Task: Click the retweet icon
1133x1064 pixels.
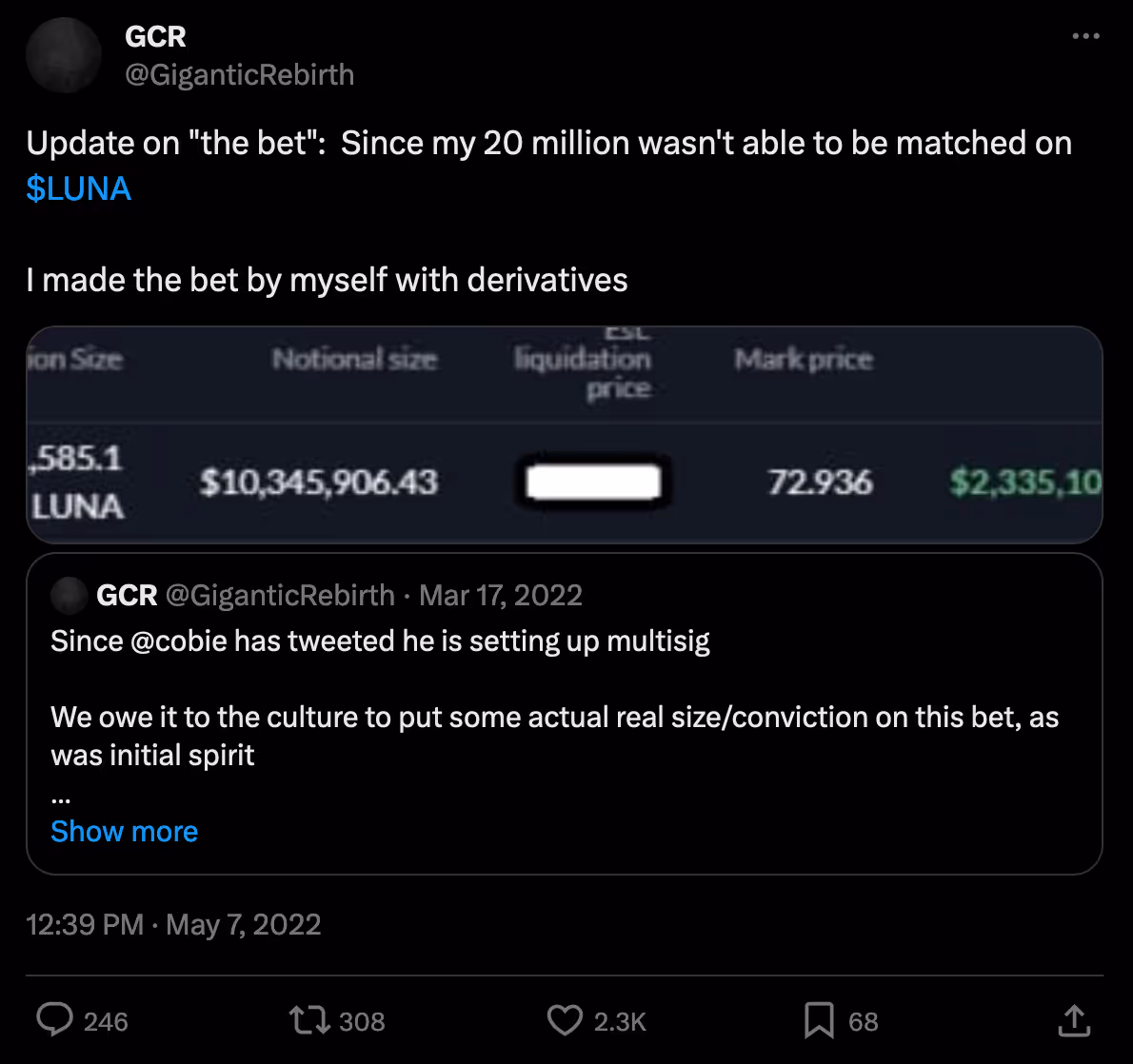Action: pyautogui.click(x=307, y=1020)
